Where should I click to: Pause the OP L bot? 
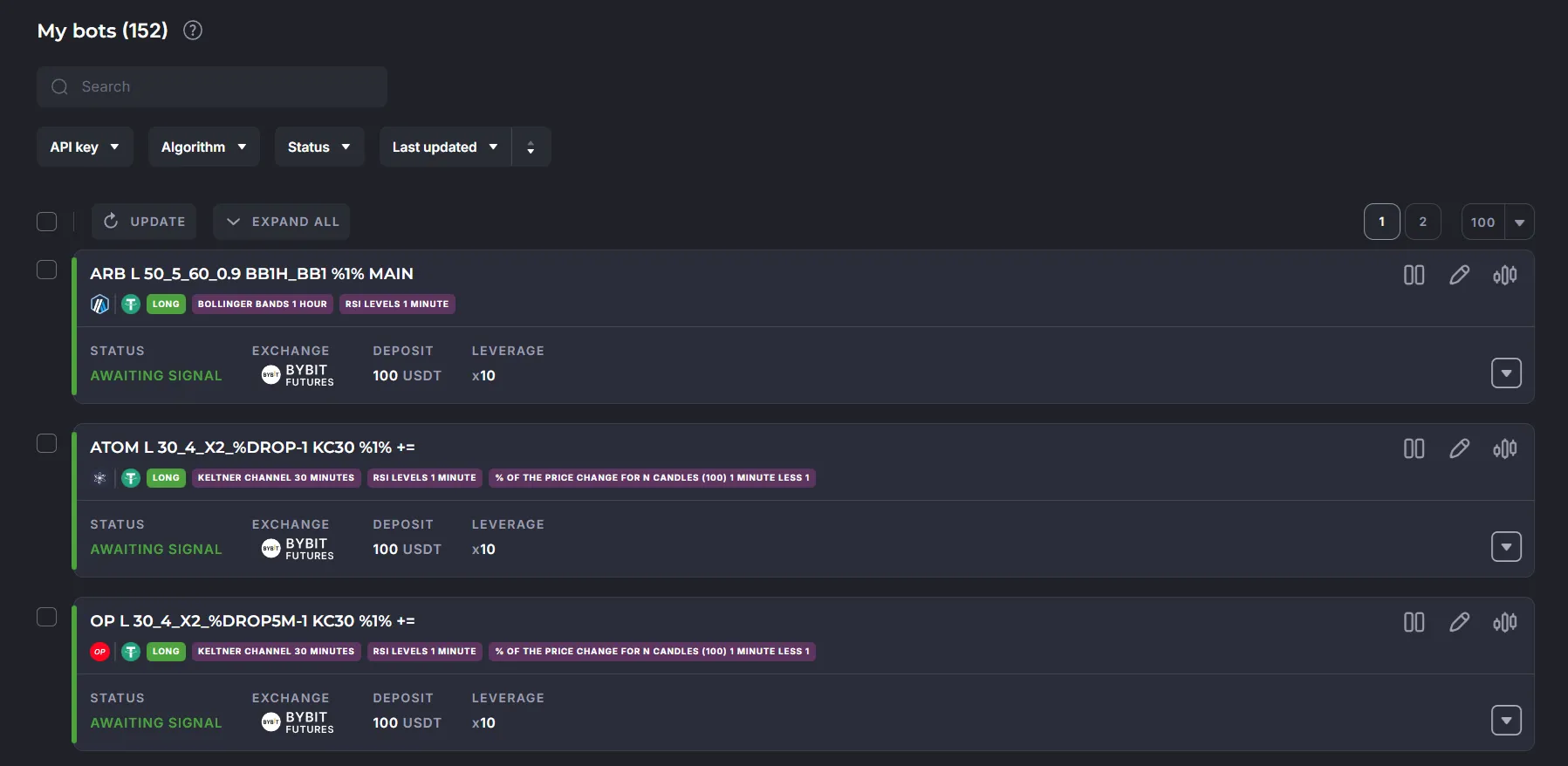[1414, 622]
